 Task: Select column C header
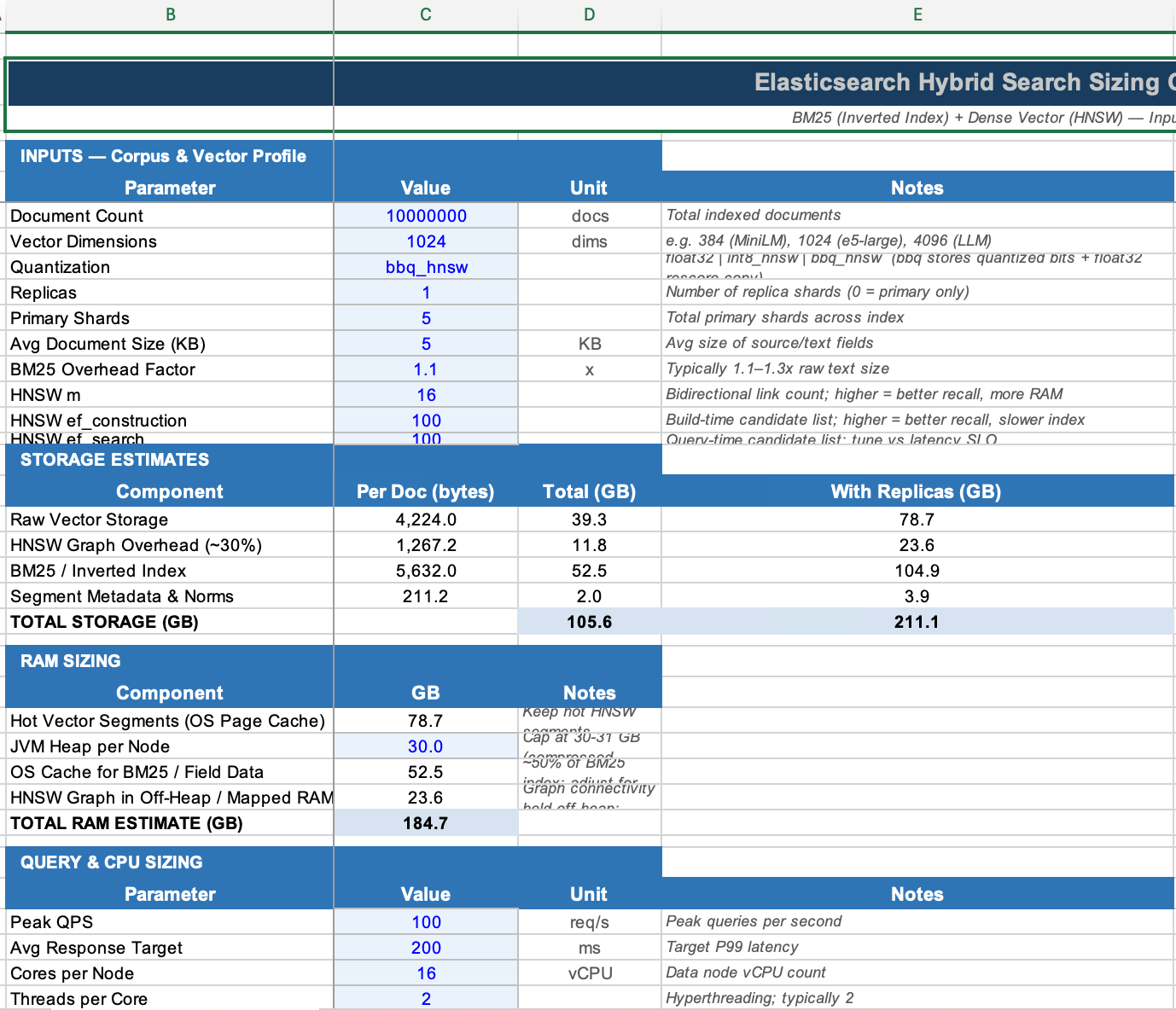tap(426, 15)
